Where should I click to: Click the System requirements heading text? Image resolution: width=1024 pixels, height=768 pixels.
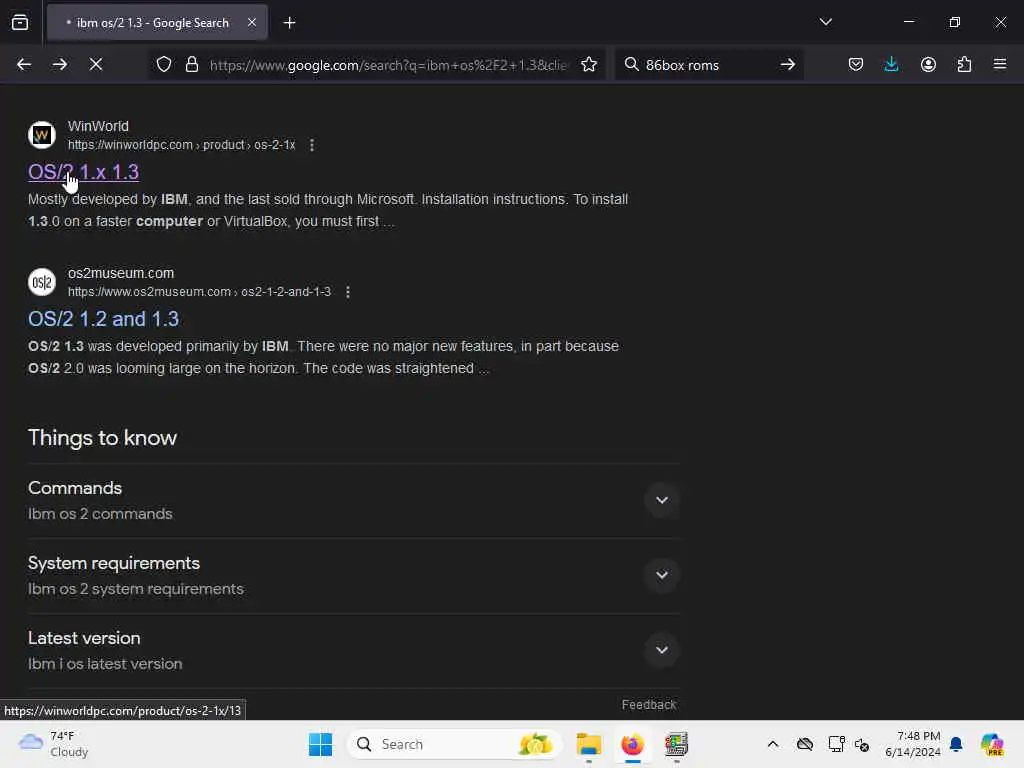tap(114, 563)
